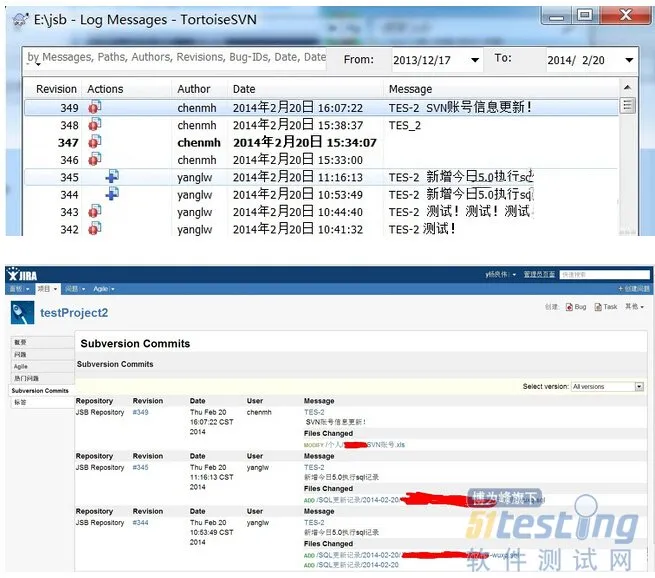Screen dimensions: 655x578
Task: Click the testProject2 project title link
Action: click(74, 313)
